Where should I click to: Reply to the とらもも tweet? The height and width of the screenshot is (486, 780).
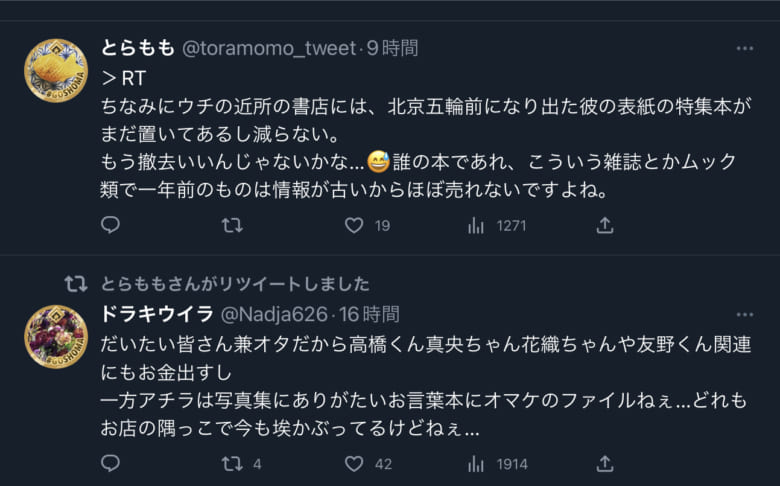[111, 226]
